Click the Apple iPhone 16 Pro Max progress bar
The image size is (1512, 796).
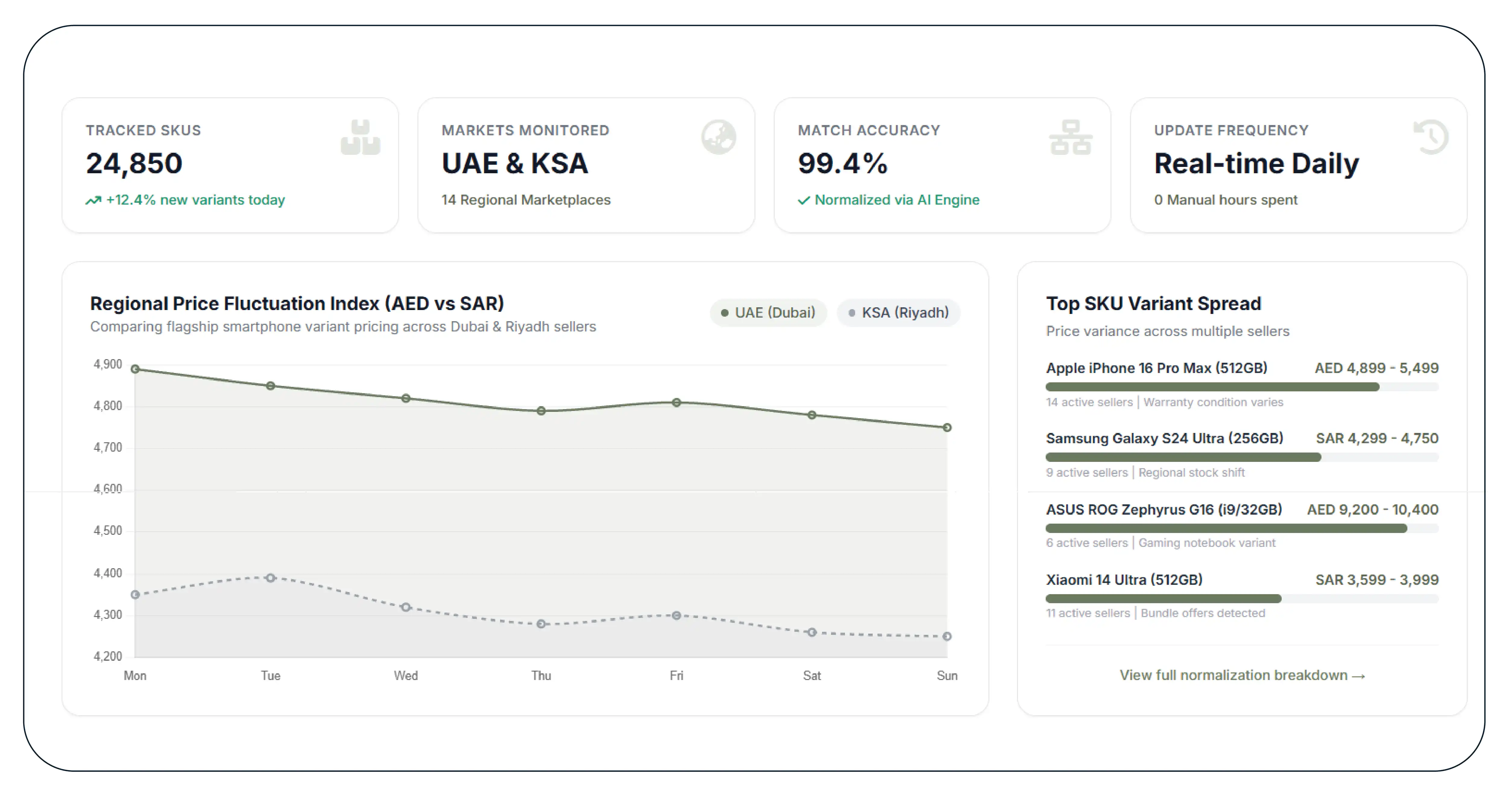1242,387
